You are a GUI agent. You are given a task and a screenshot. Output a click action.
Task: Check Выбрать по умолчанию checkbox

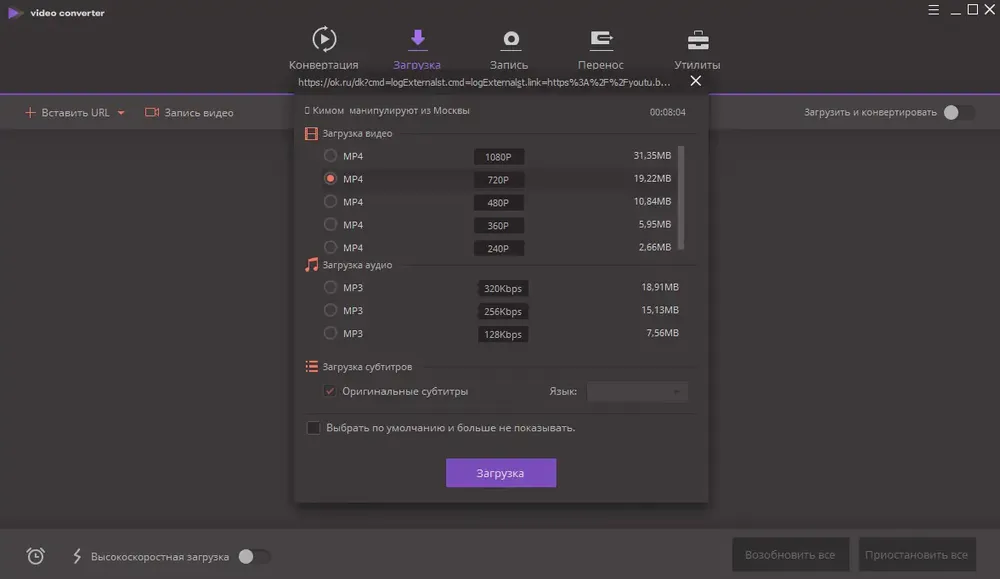pos(313,428)
